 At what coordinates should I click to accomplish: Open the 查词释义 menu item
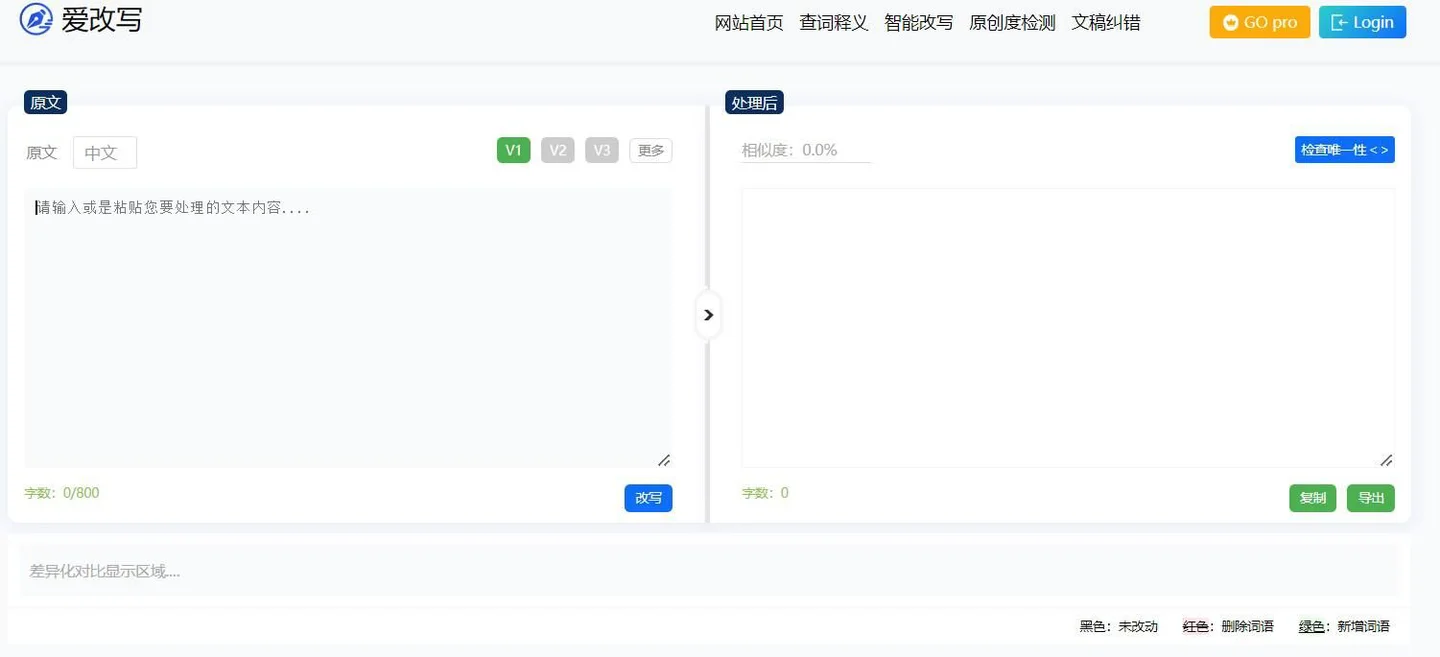[834, 23]
